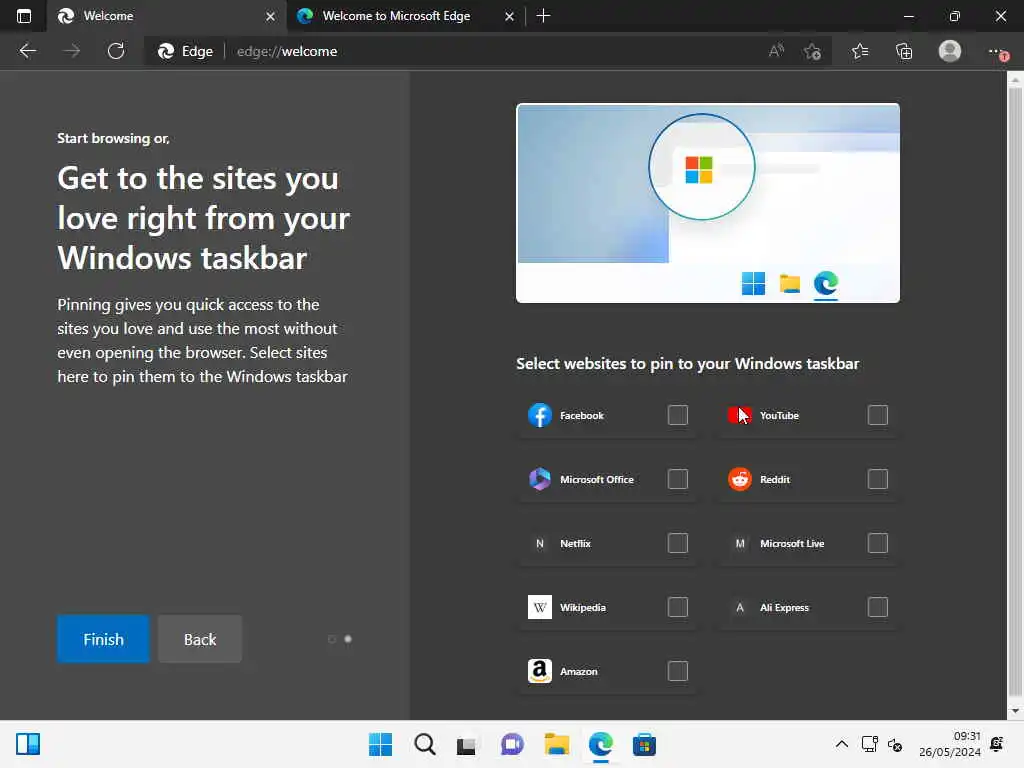Open the tab actions menu icon
This screenshot has width=1024, height=768.
[24, 16]
